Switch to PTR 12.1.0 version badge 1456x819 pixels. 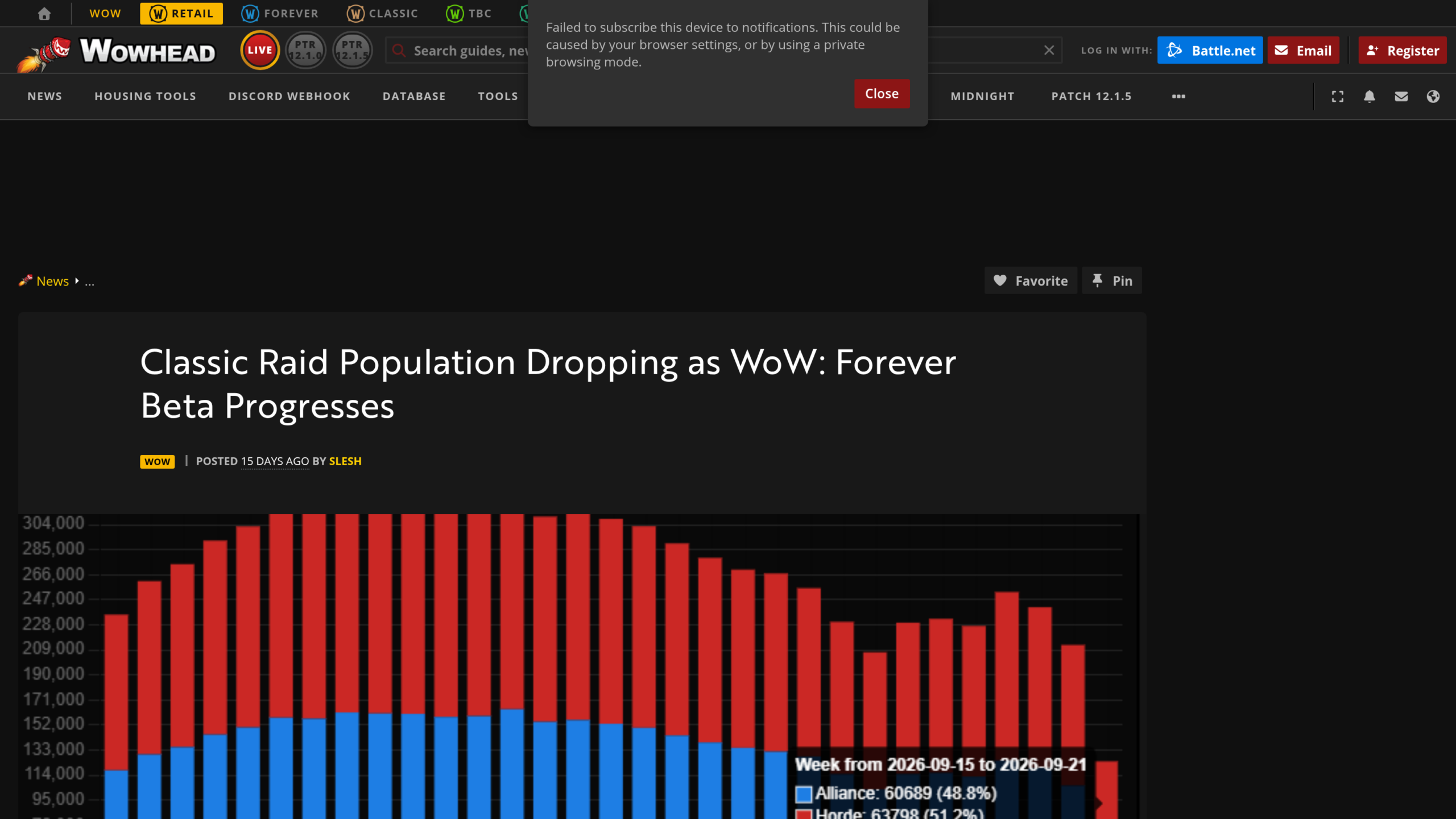pyautogui.click(x=305, y=50)
